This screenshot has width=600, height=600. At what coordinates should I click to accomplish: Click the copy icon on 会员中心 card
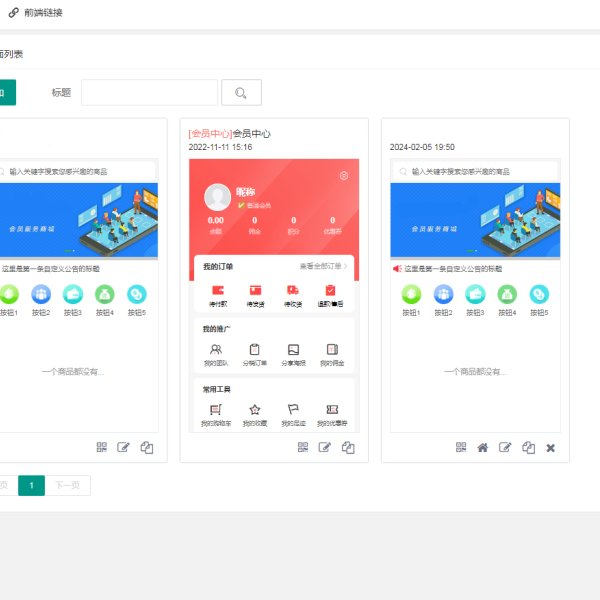pyautogui.click(x=347, y=447)
